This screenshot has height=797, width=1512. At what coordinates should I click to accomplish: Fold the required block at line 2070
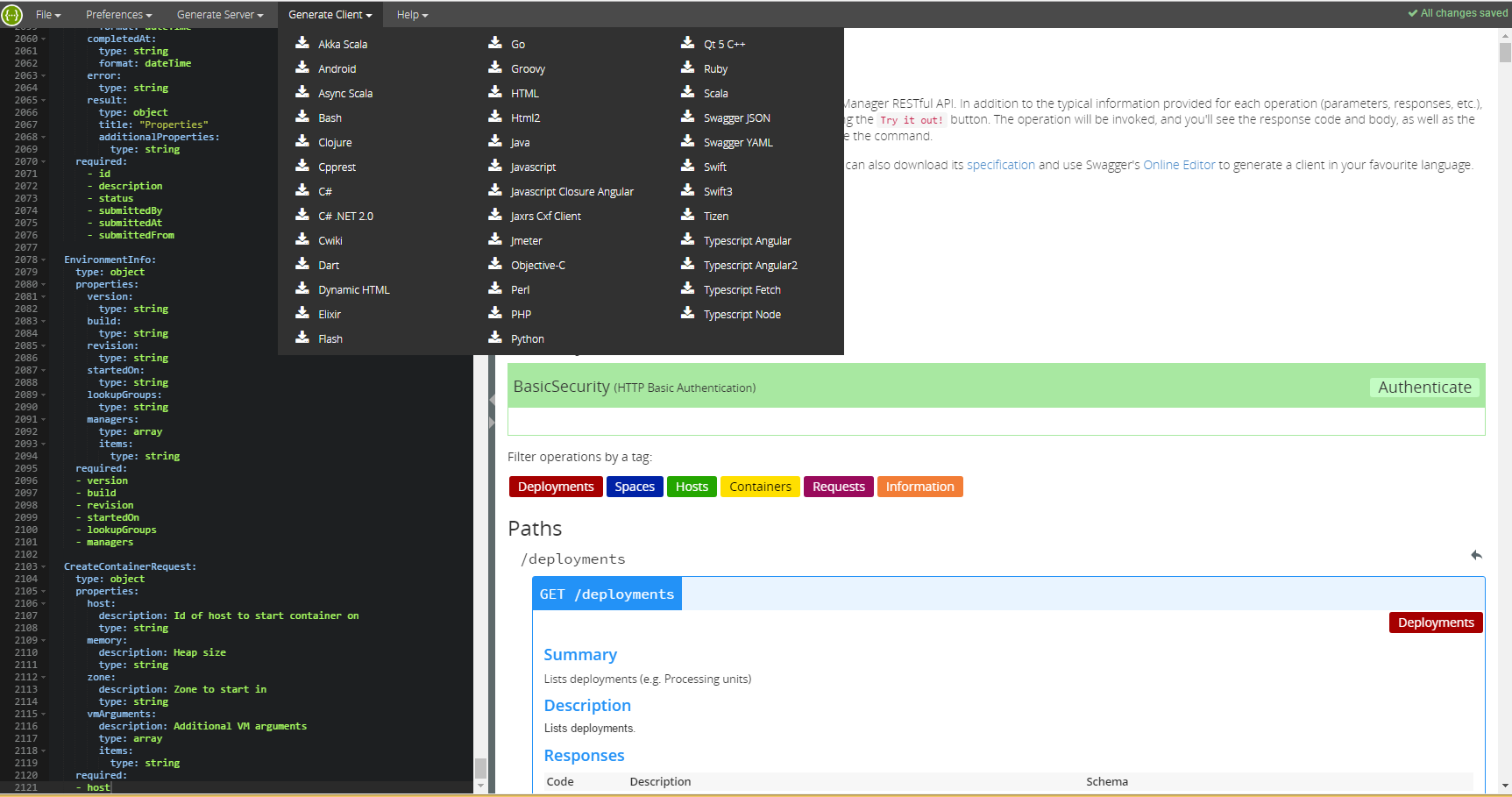click(44, 162)
